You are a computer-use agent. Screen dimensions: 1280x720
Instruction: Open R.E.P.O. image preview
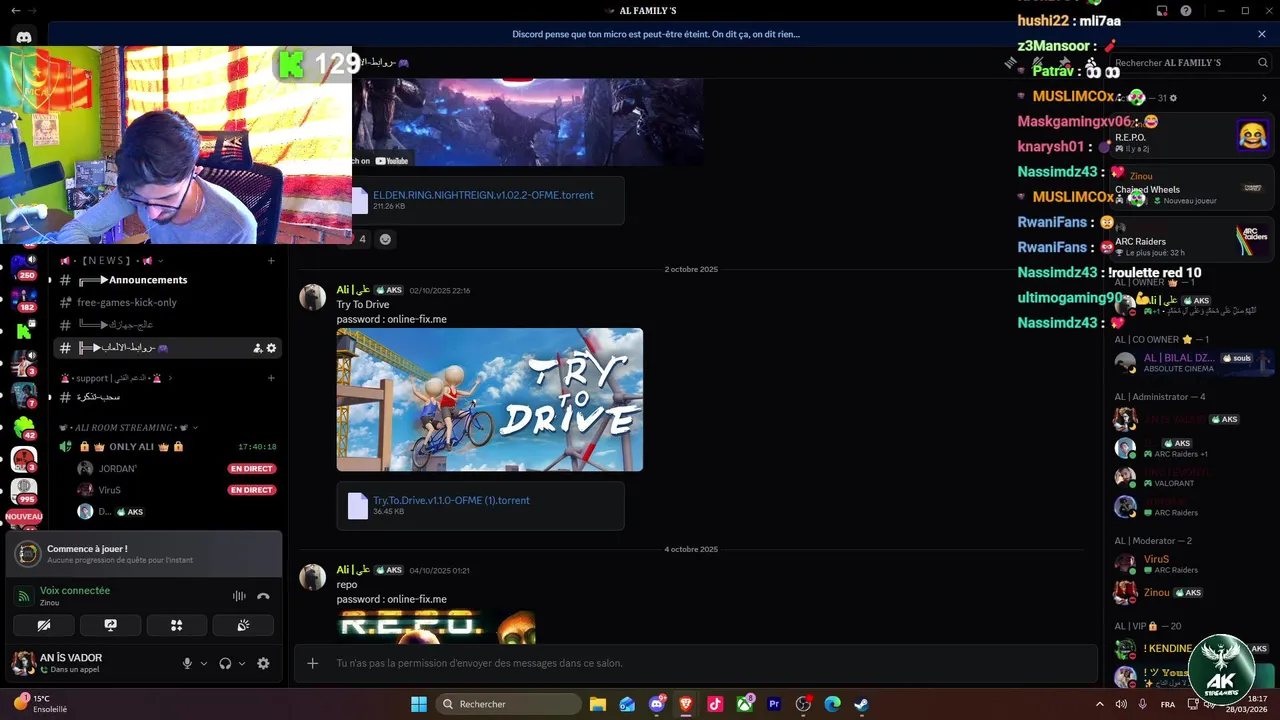pyautogui.click(x=437, y=628)
